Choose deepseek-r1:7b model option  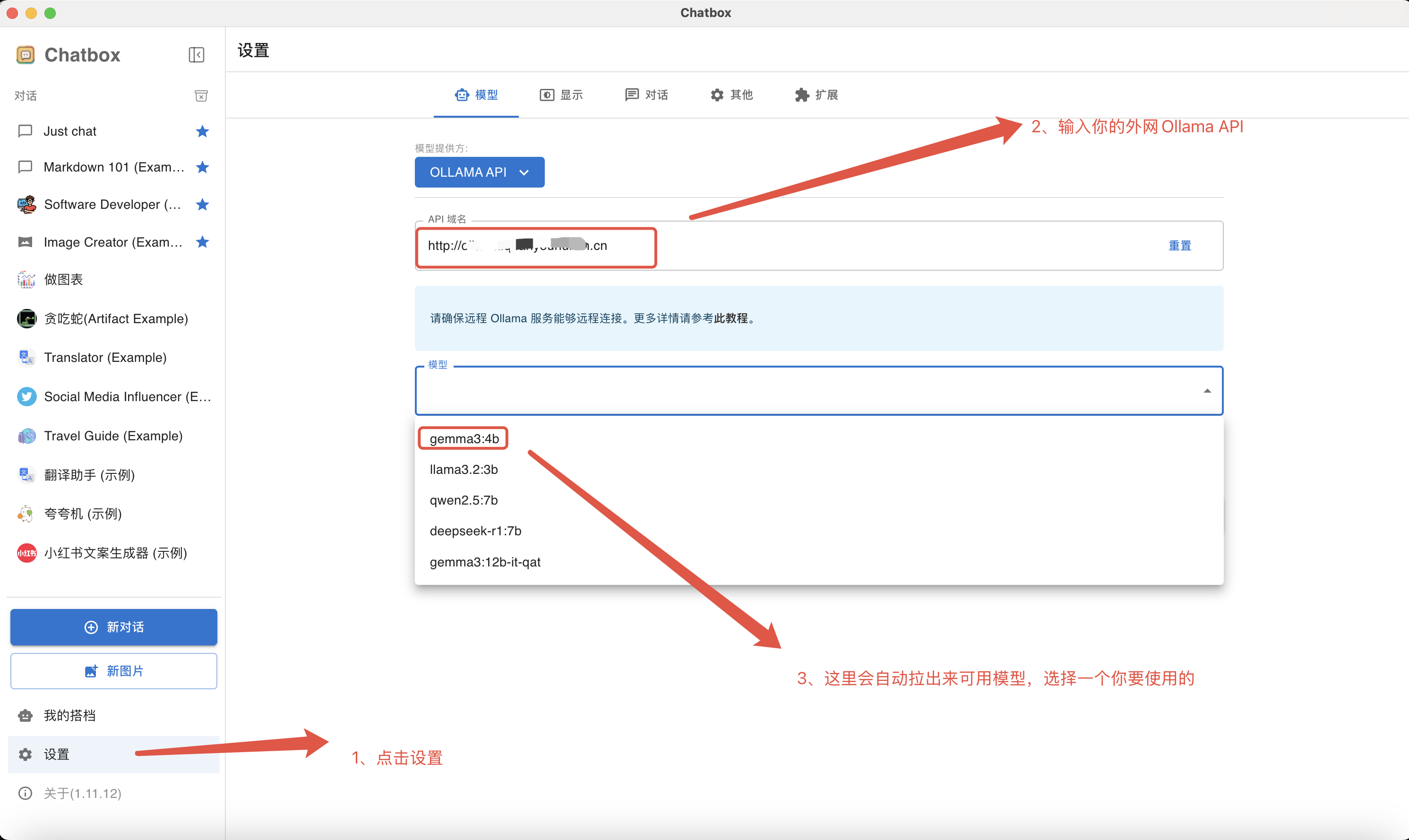(x=475, y=531)
